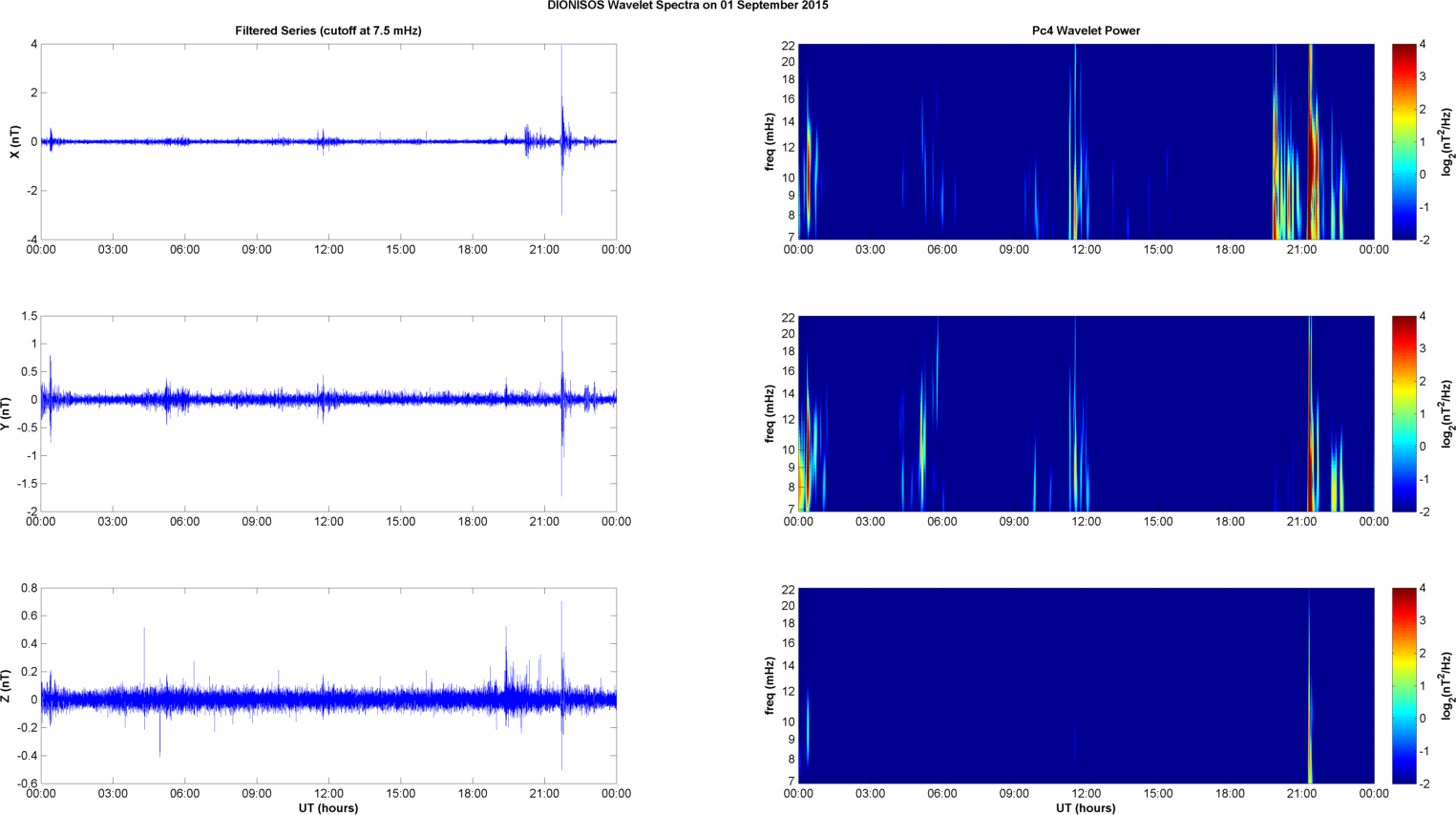The width and height of the screenshot is (1456, 815).
Task: Open the Z filtered series plot area
Action: point(328,685)
